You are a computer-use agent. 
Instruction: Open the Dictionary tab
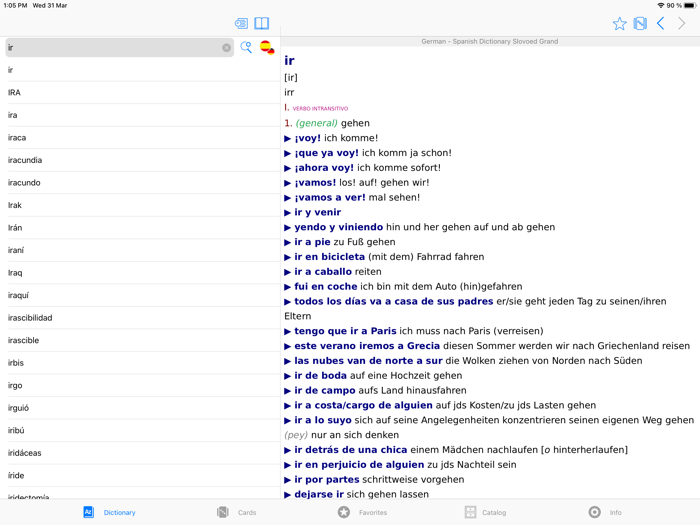[109, 512]
